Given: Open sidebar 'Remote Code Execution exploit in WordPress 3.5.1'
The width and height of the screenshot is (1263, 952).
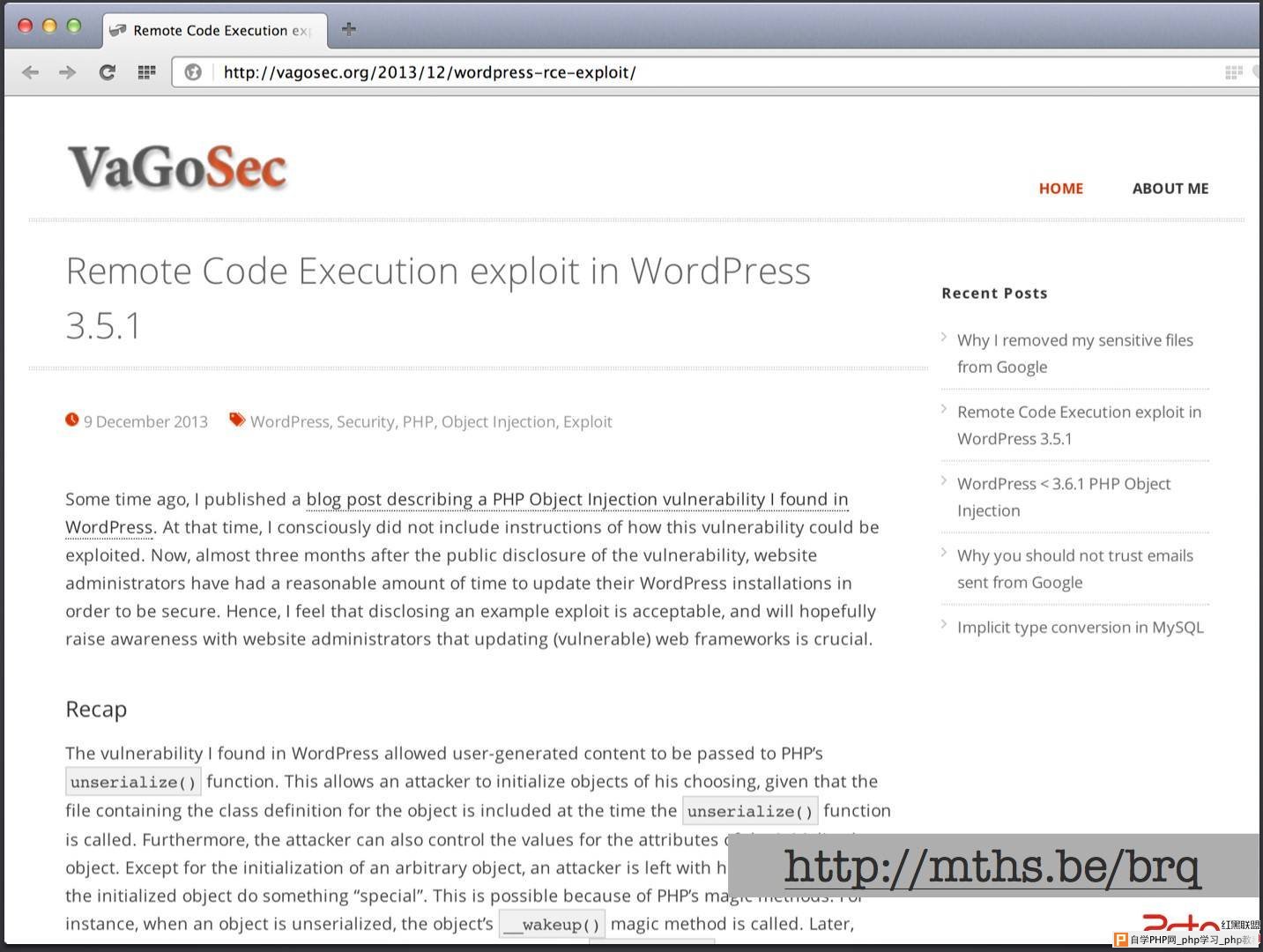Looking at the screenshot, I should point(1080,425).
